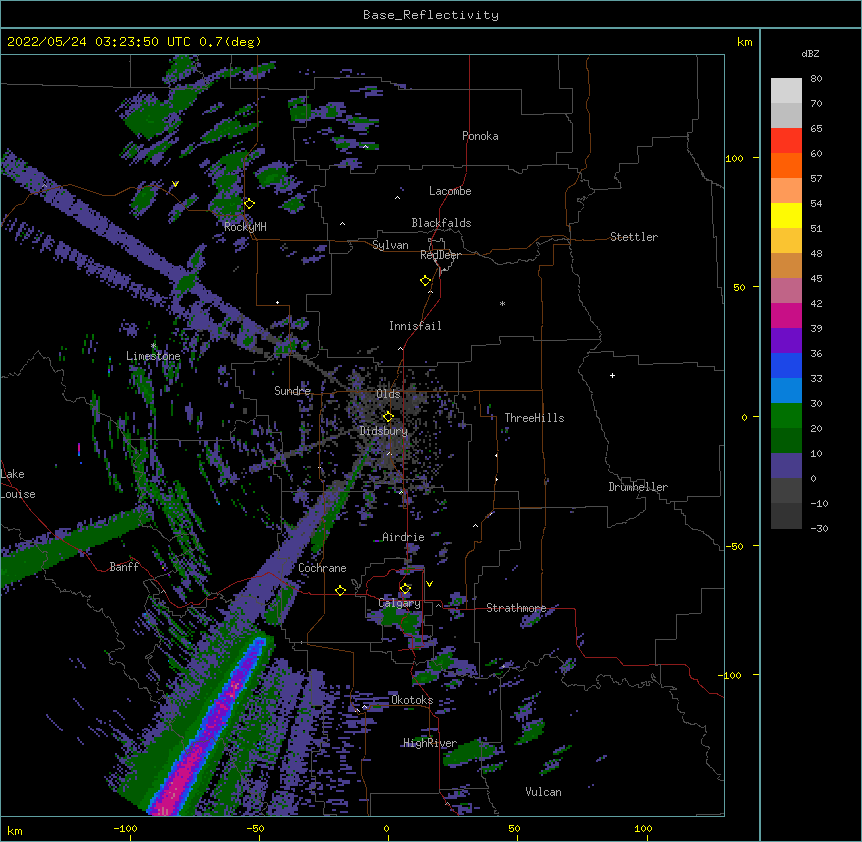The height and width of the screenshot is (842, 862).
Task: Click the Drumheller town label
Action: pos(638,487)
